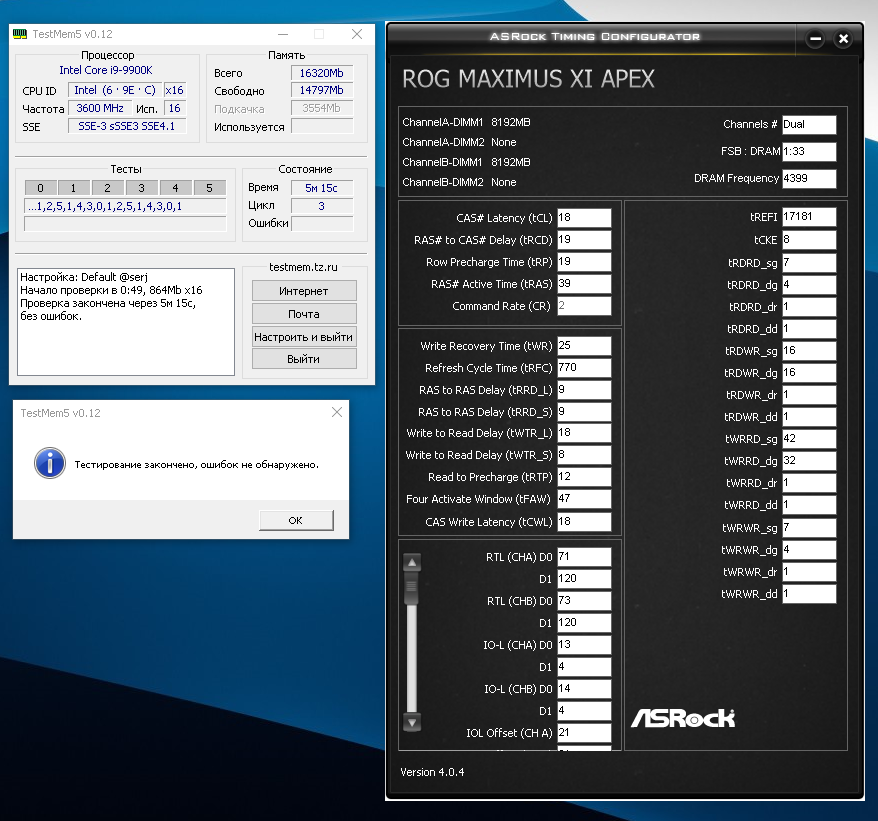Click the Интернет button
The width and height of the screenshot is (878, 821).
(304, 291)
